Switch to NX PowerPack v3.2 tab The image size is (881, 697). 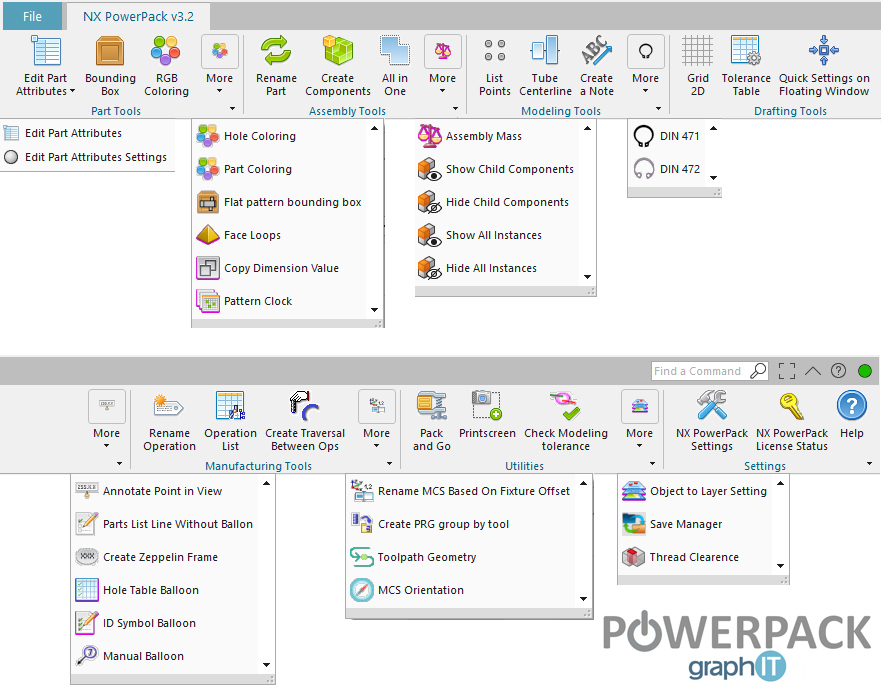(138, 16)
